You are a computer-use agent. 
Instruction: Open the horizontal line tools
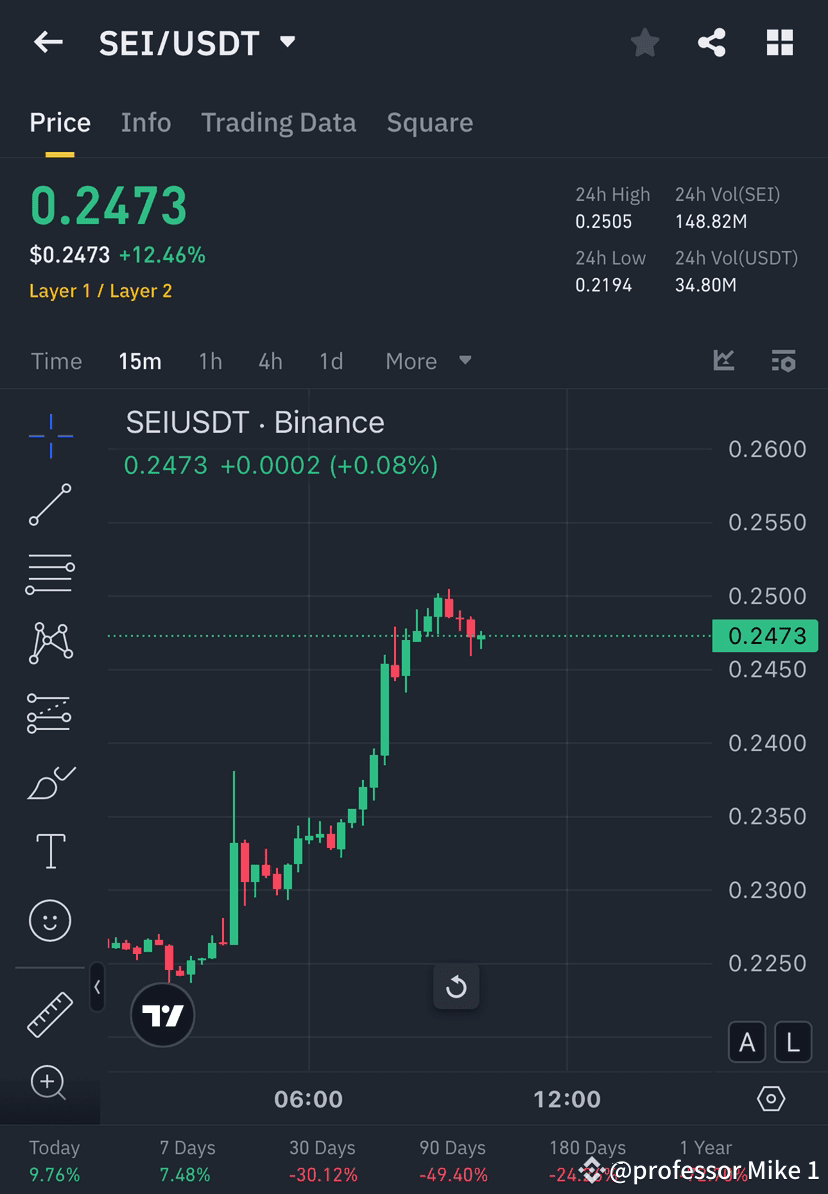click(50, 574)
